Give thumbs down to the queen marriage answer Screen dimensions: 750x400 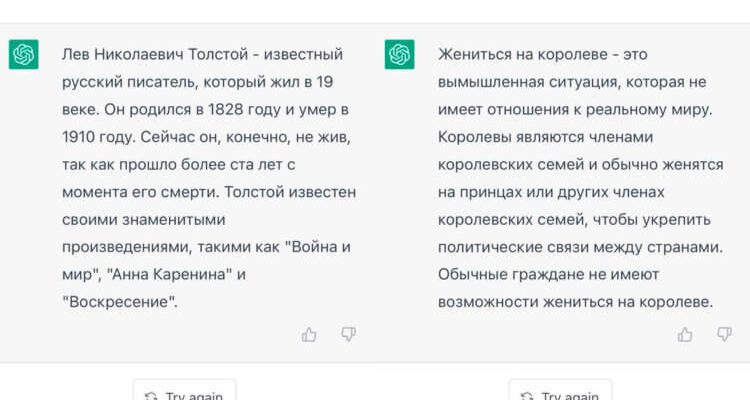click(x=723, y=335)
